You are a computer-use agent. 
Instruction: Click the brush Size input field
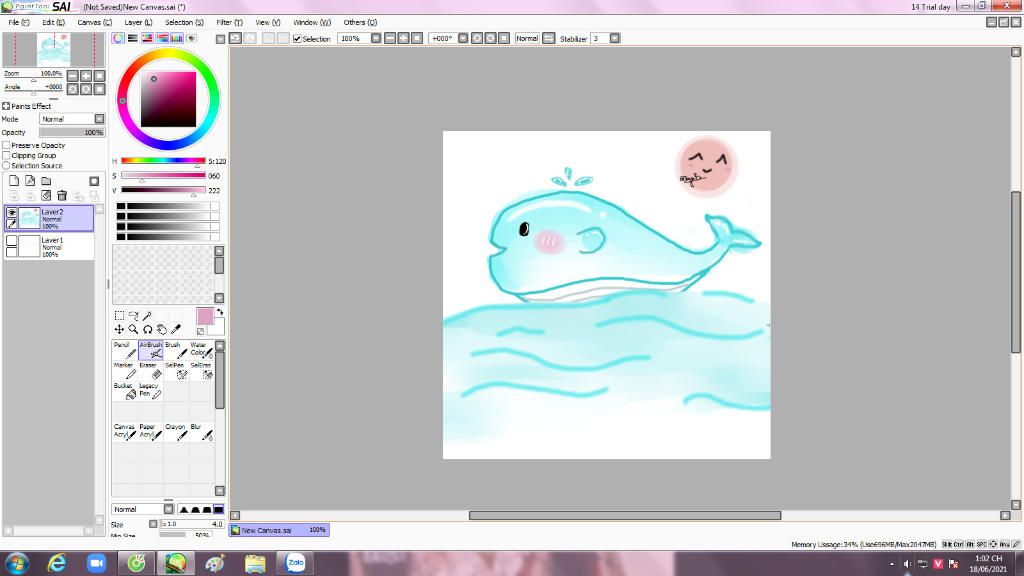pos(192,524)
